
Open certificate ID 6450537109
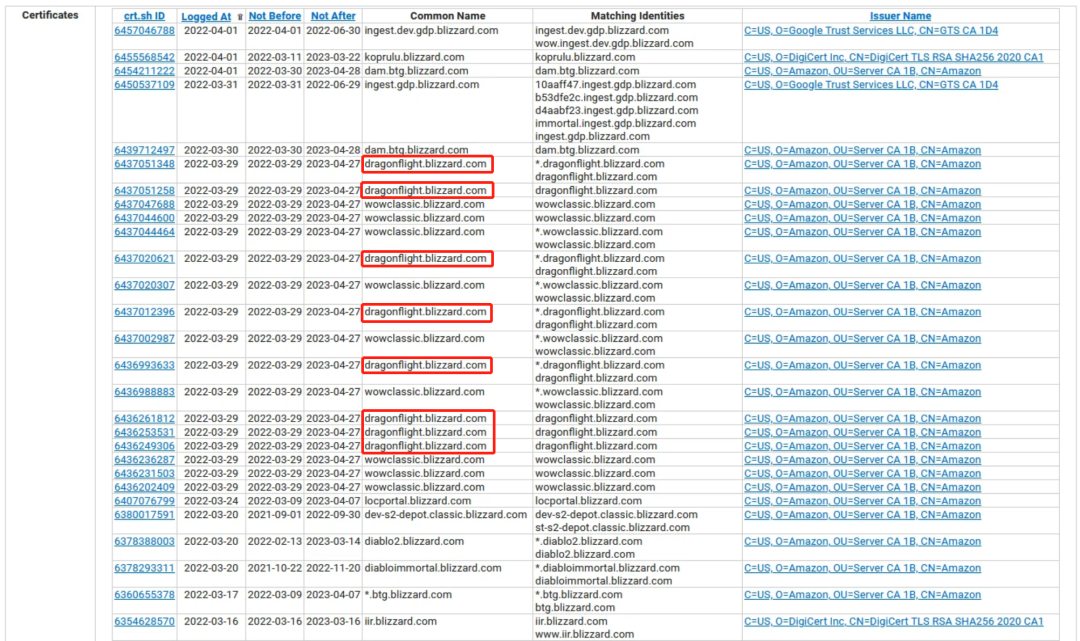click(x=145, y=85)
